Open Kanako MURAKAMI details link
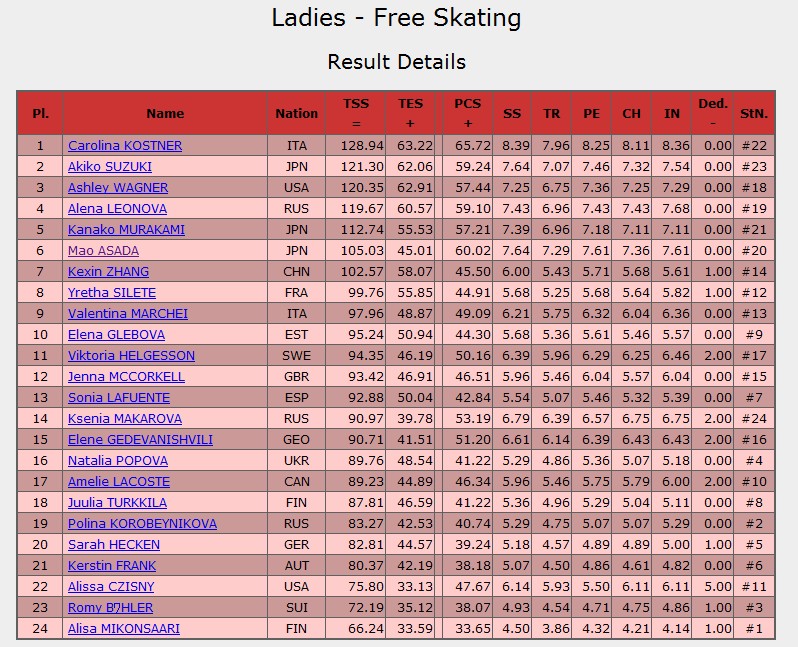This screenshot has height=647, width=798. coord(126,230)
